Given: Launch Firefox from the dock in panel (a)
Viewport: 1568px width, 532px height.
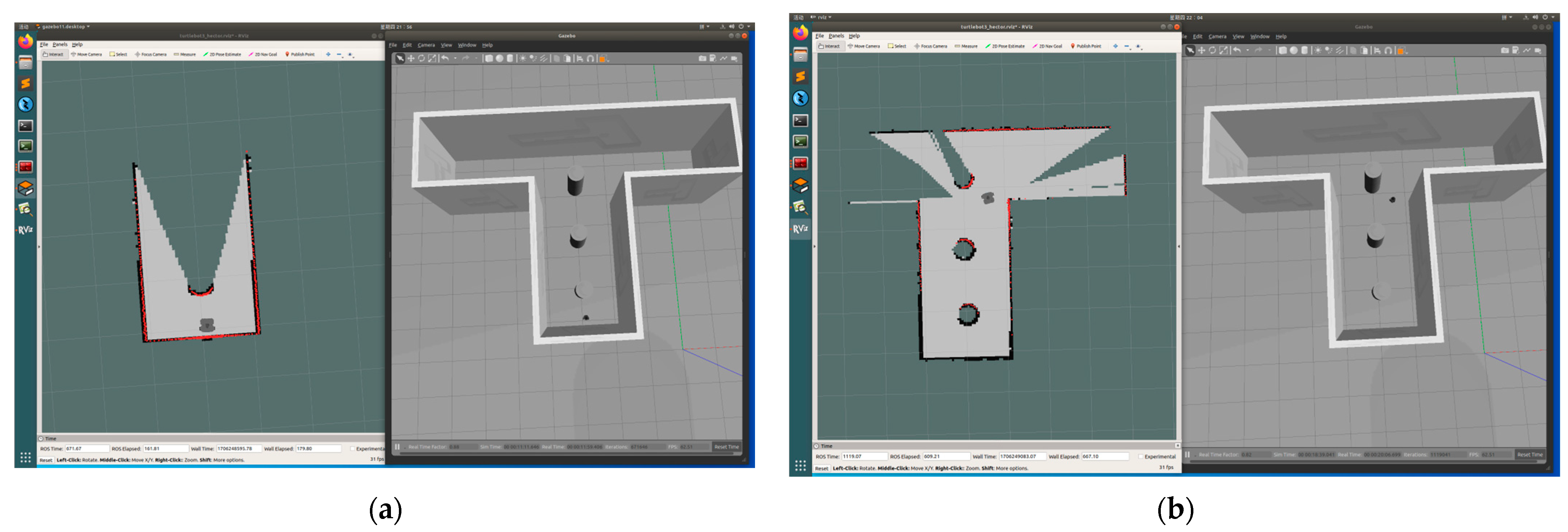Looking at the screenshot, I should tap(26, 41).
